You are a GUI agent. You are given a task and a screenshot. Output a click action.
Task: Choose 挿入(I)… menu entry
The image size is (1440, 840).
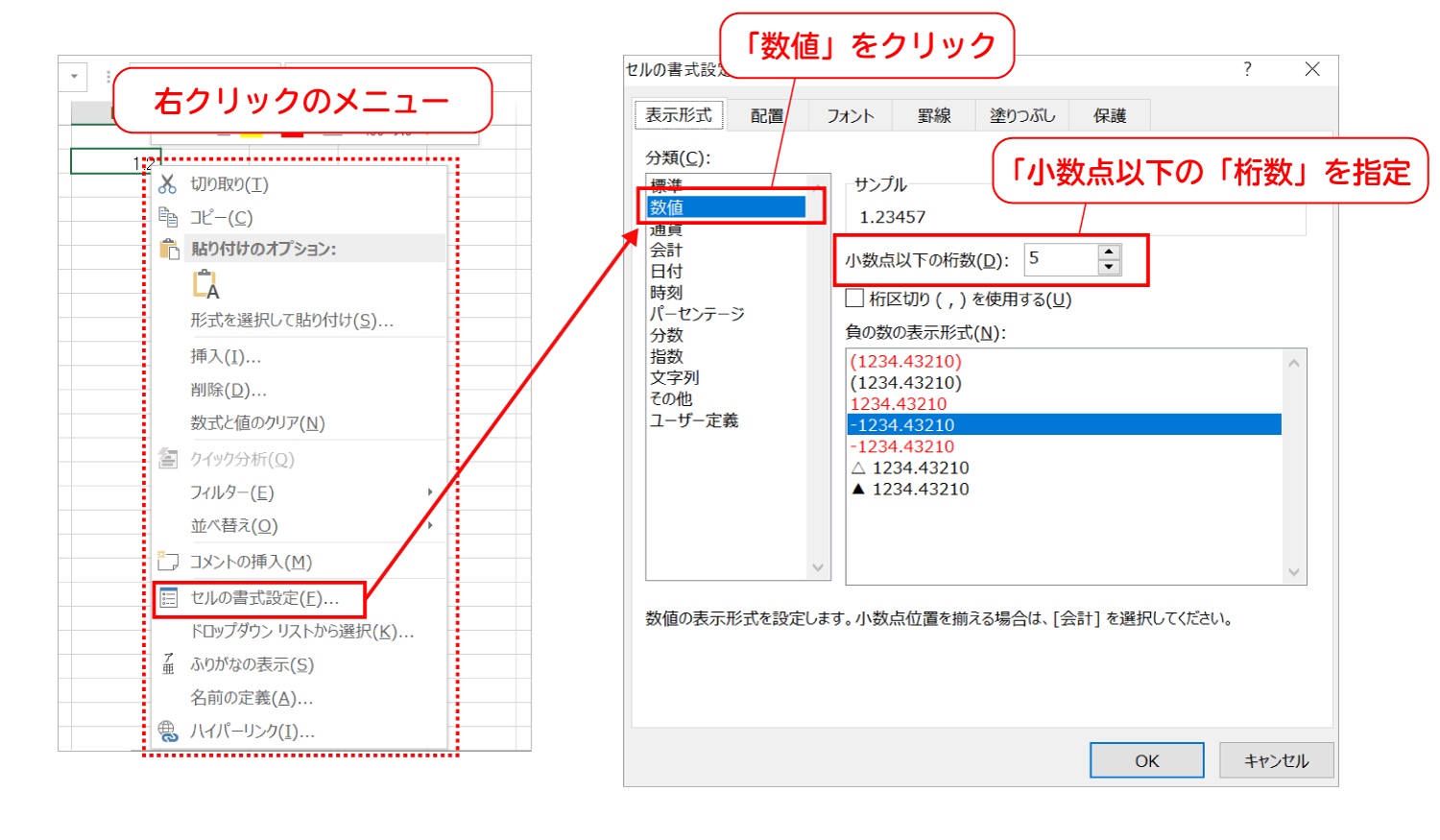coord(226,356)
